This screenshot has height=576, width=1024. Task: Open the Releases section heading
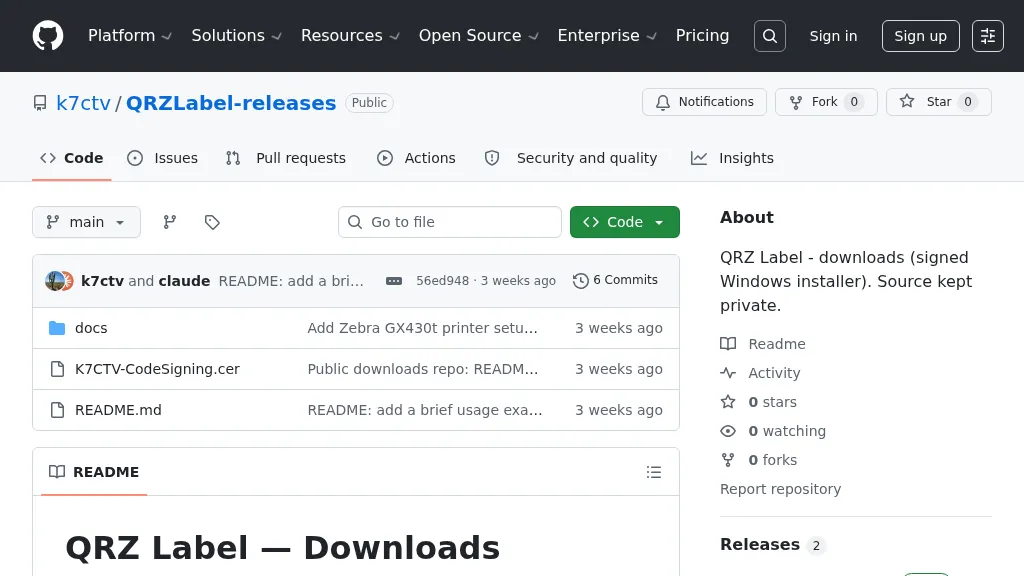(760, 545)
